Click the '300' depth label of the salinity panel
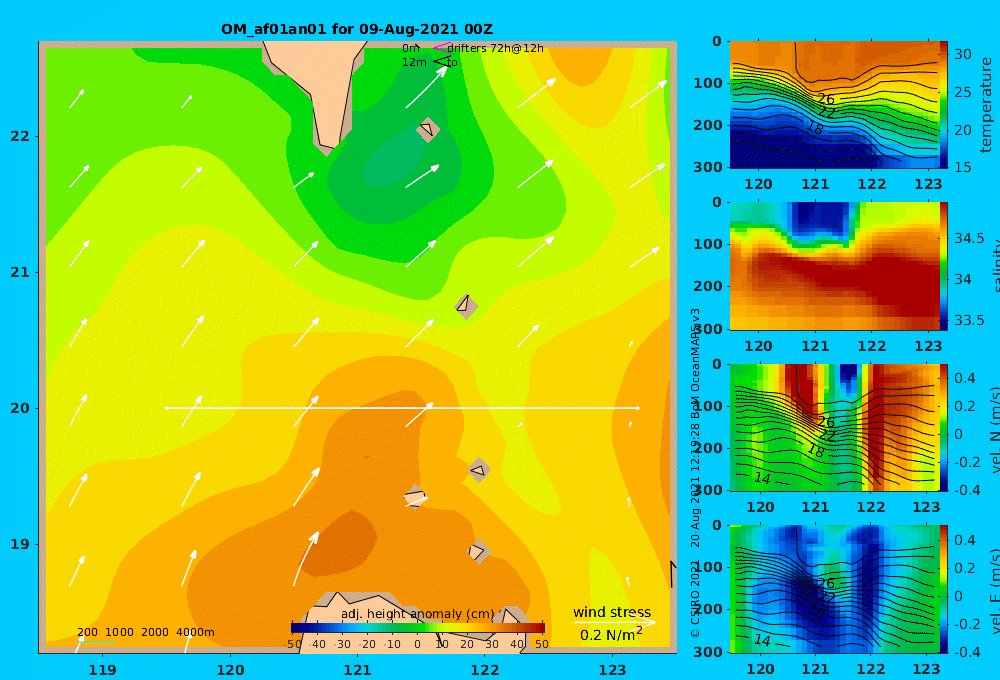 tap(709, 329)
